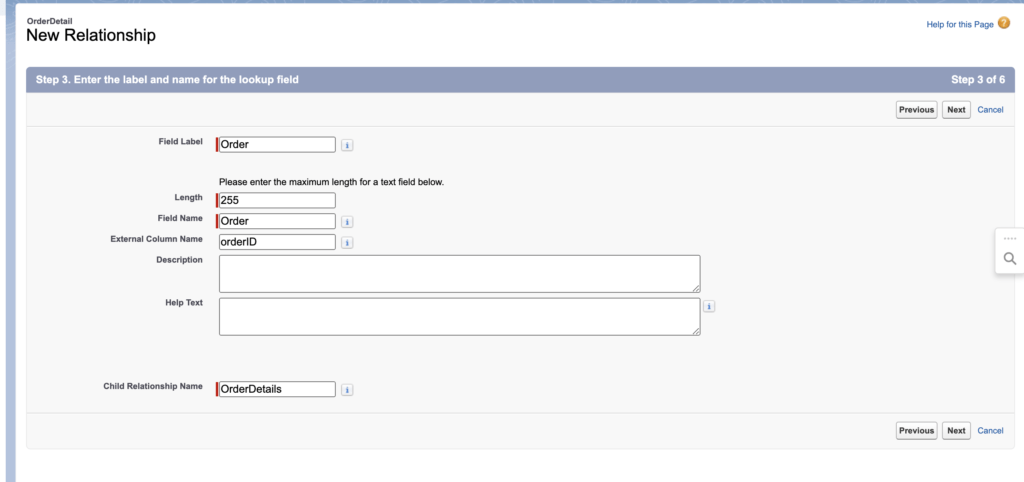Click info icon beside Child Relationship Name
Screen dimensions: 1024x482
[347, 390]
